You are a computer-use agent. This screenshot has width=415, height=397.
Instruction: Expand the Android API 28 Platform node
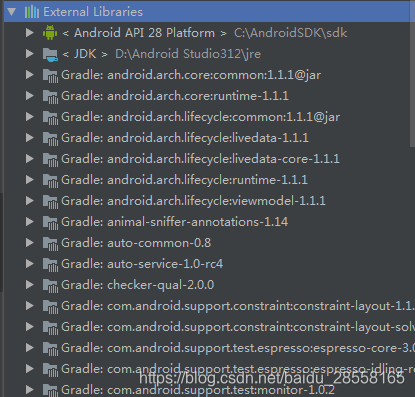(x=30, y=33)
